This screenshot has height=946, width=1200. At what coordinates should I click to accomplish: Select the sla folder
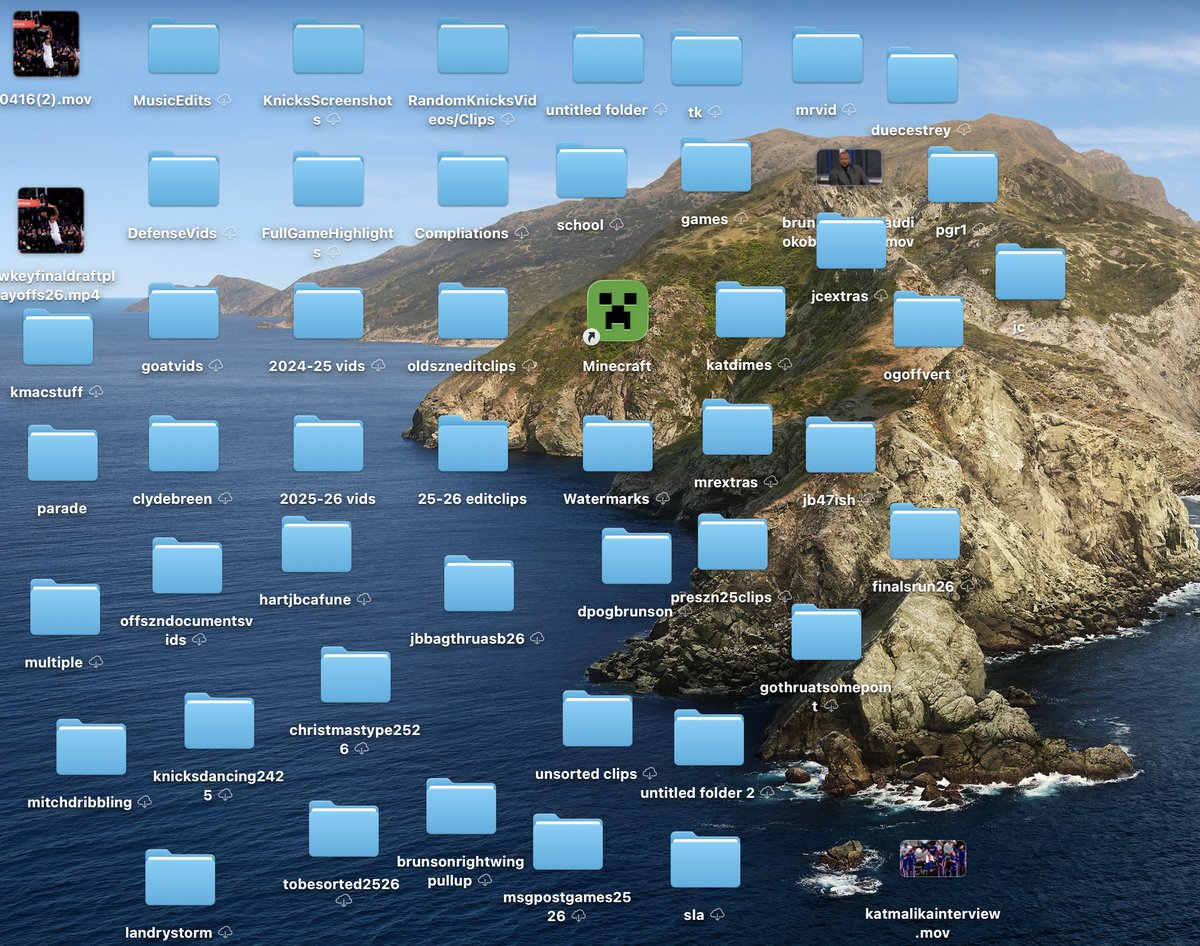pyautogui.click(x=705, y=861)
